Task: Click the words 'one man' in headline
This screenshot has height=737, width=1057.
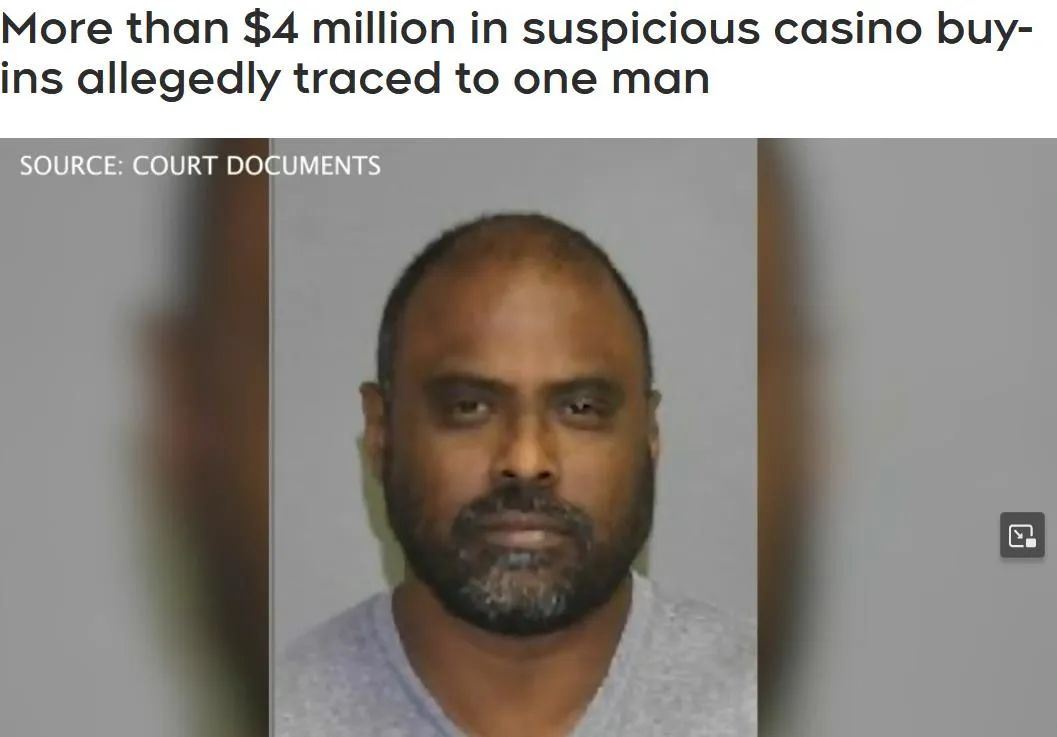Action: coord(611,80)
